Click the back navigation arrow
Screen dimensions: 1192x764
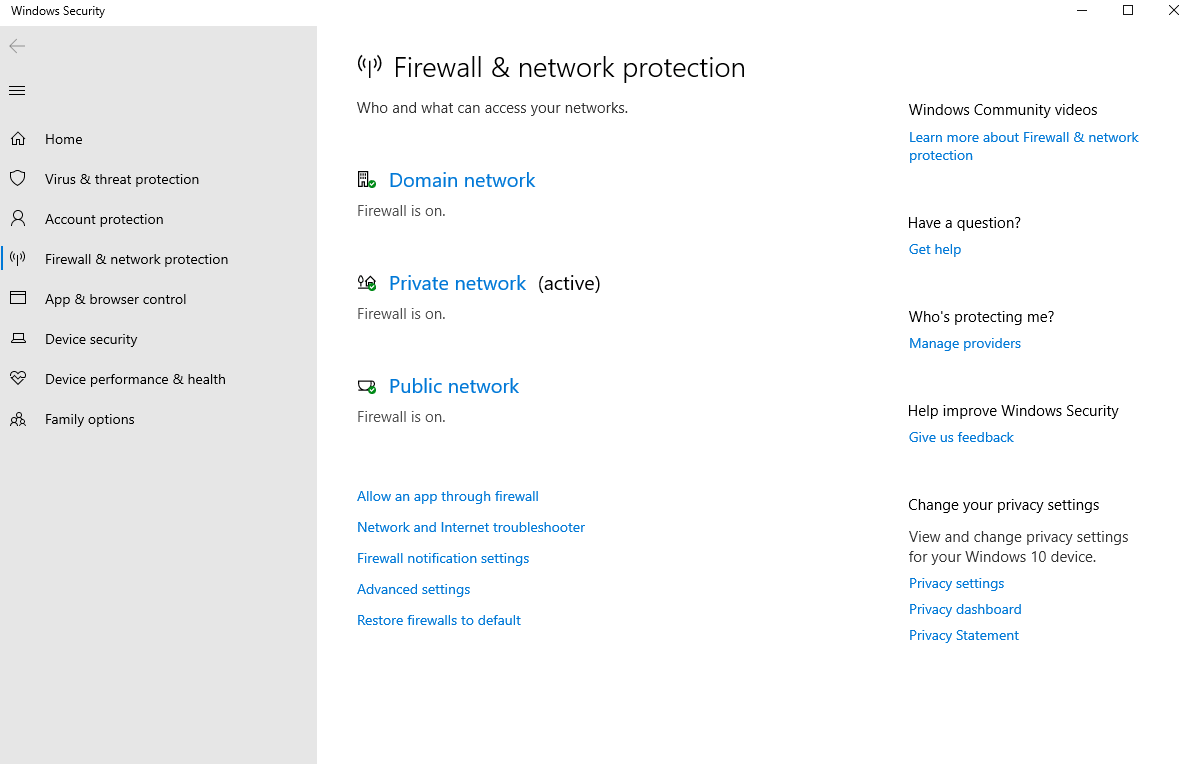pos(16,46)
